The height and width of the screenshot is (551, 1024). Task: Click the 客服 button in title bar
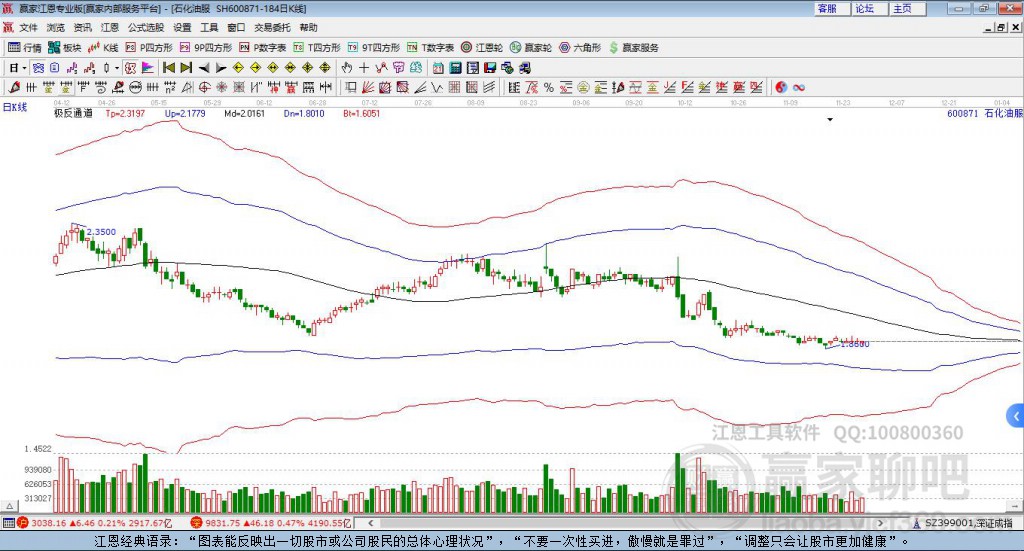[x=832, y=8]
